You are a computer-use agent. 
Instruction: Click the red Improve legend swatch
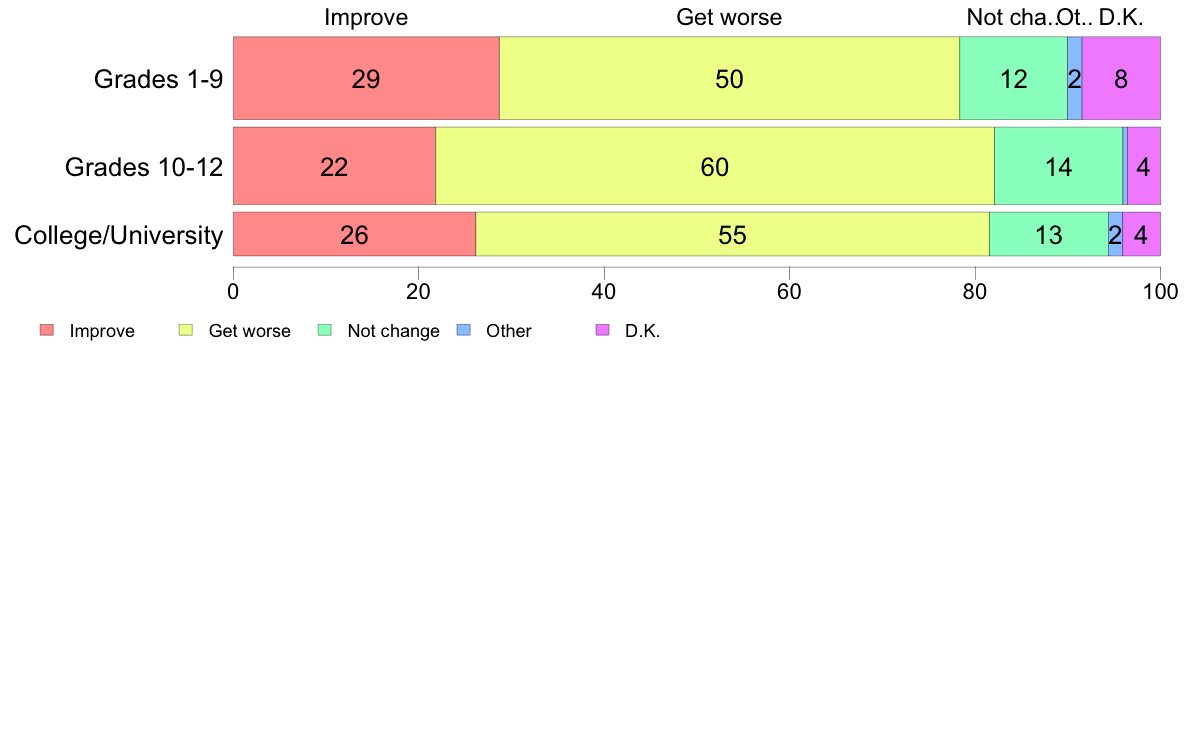[x=47, y=330]
